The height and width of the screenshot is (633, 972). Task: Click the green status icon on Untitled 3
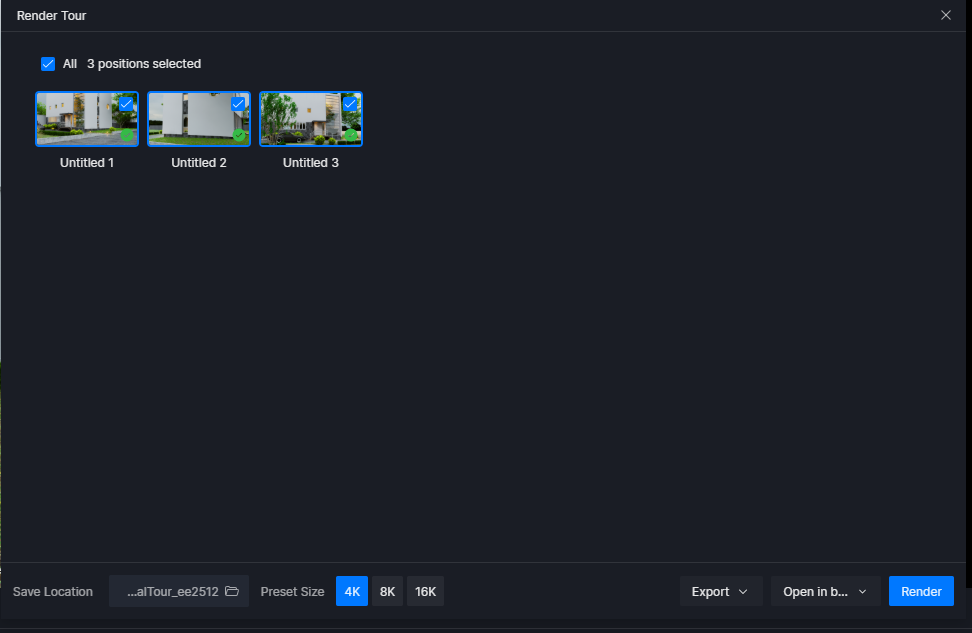(351, 135)
